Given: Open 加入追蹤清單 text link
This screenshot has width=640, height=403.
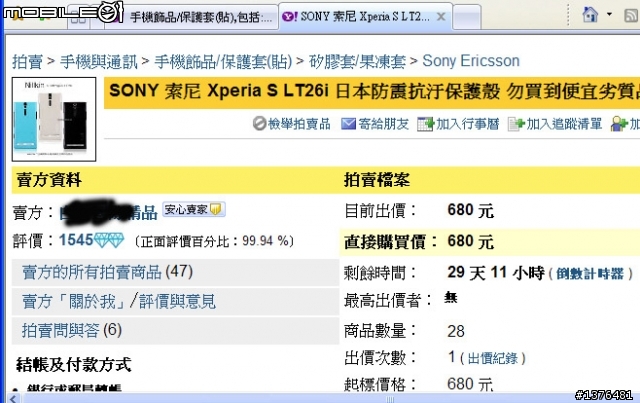Looking at the screenshot, I should [564, 124].
